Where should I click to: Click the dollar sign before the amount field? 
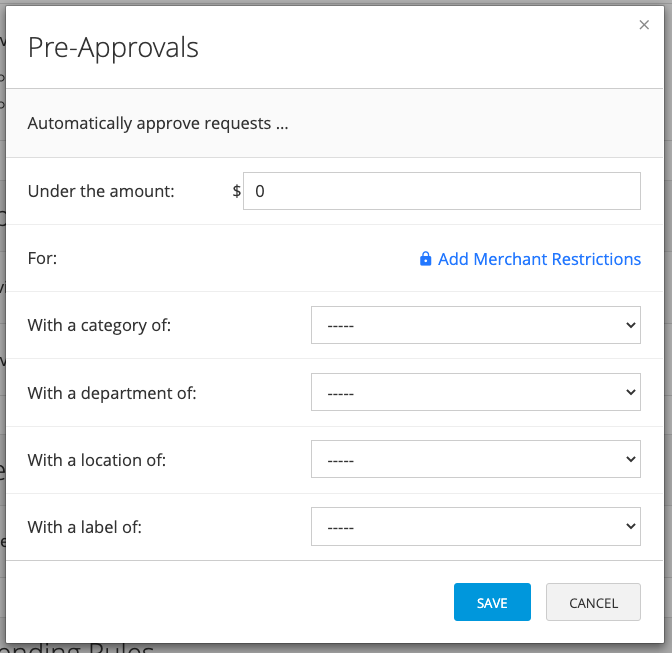pyautogui.click(x=237, y=191)
